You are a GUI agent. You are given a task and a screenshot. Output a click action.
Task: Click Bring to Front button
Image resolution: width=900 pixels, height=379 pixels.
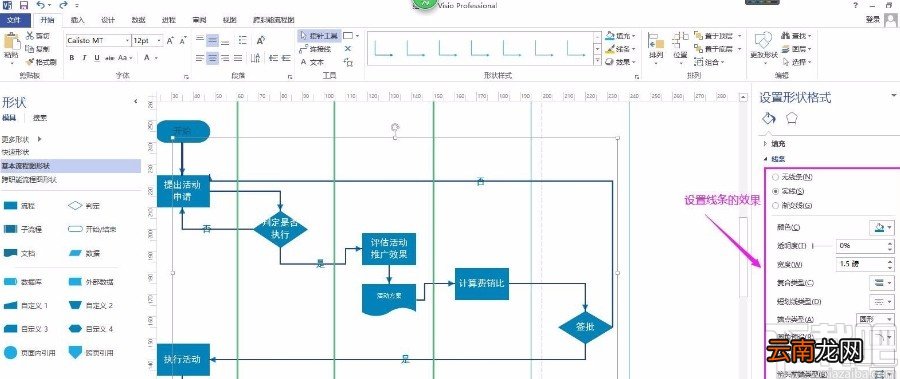pos(717,36)
